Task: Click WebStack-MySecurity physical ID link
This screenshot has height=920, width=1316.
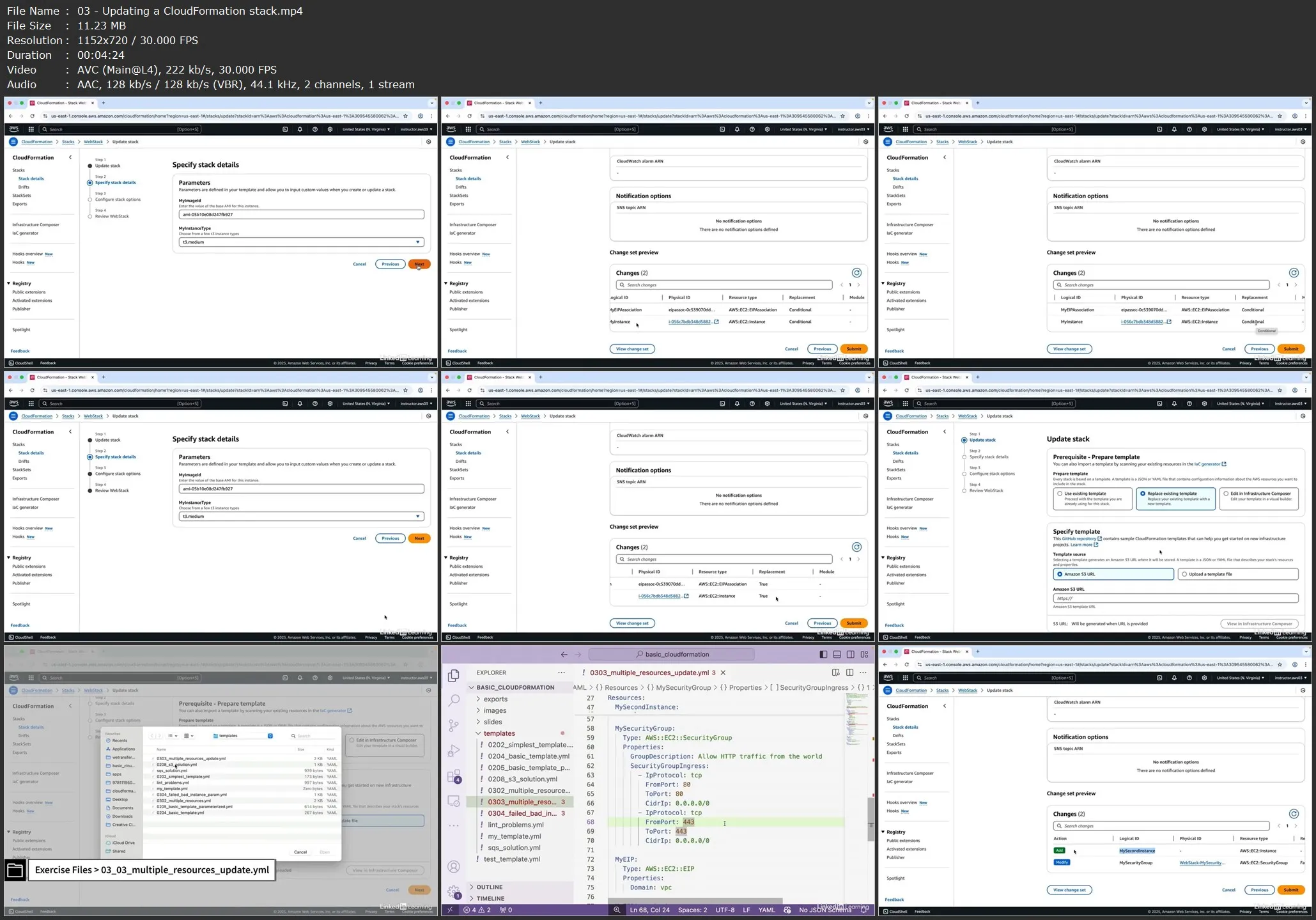Action: 1202,862
